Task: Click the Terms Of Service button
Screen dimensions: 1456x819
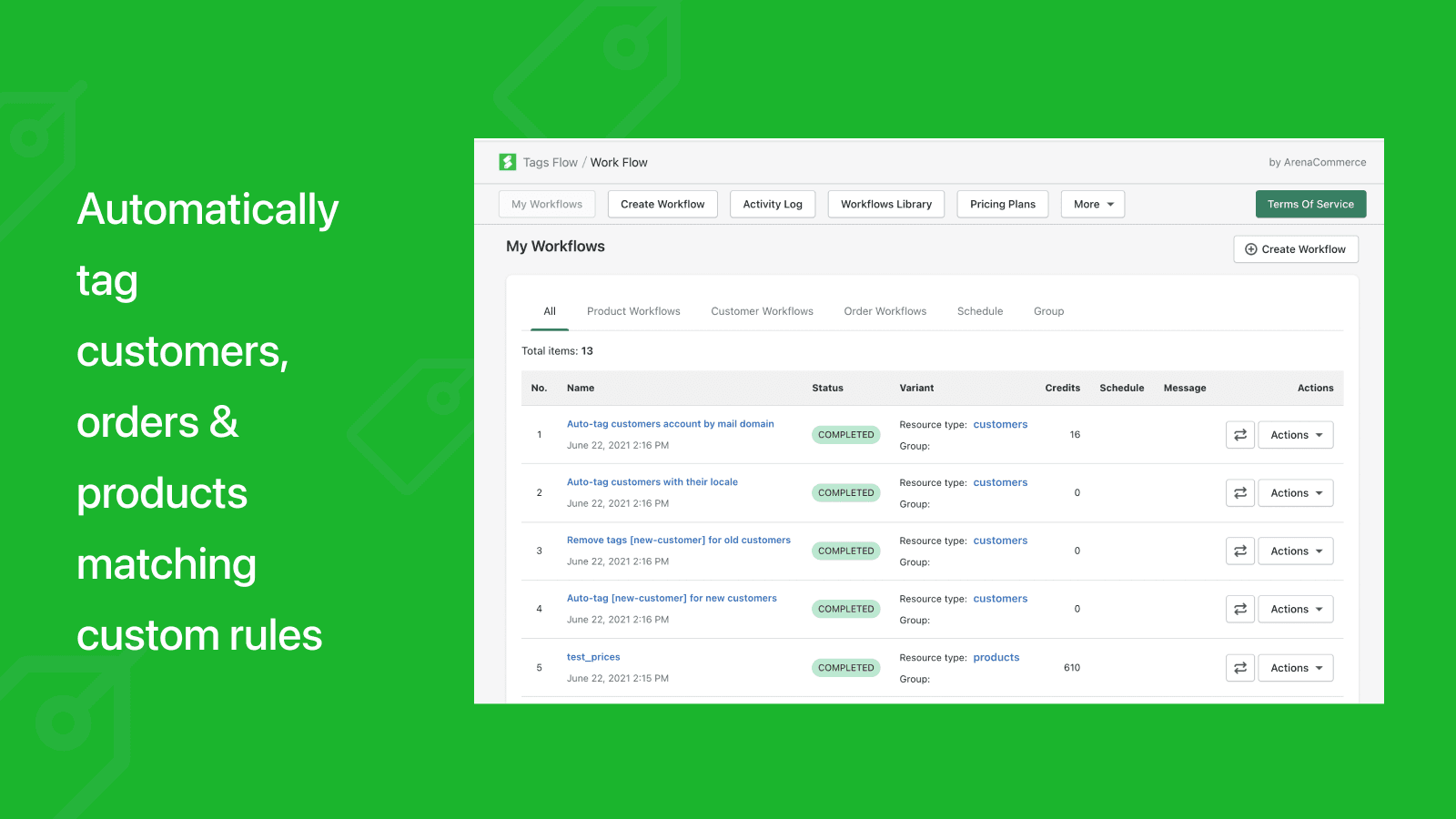Action: (1310, 204)
